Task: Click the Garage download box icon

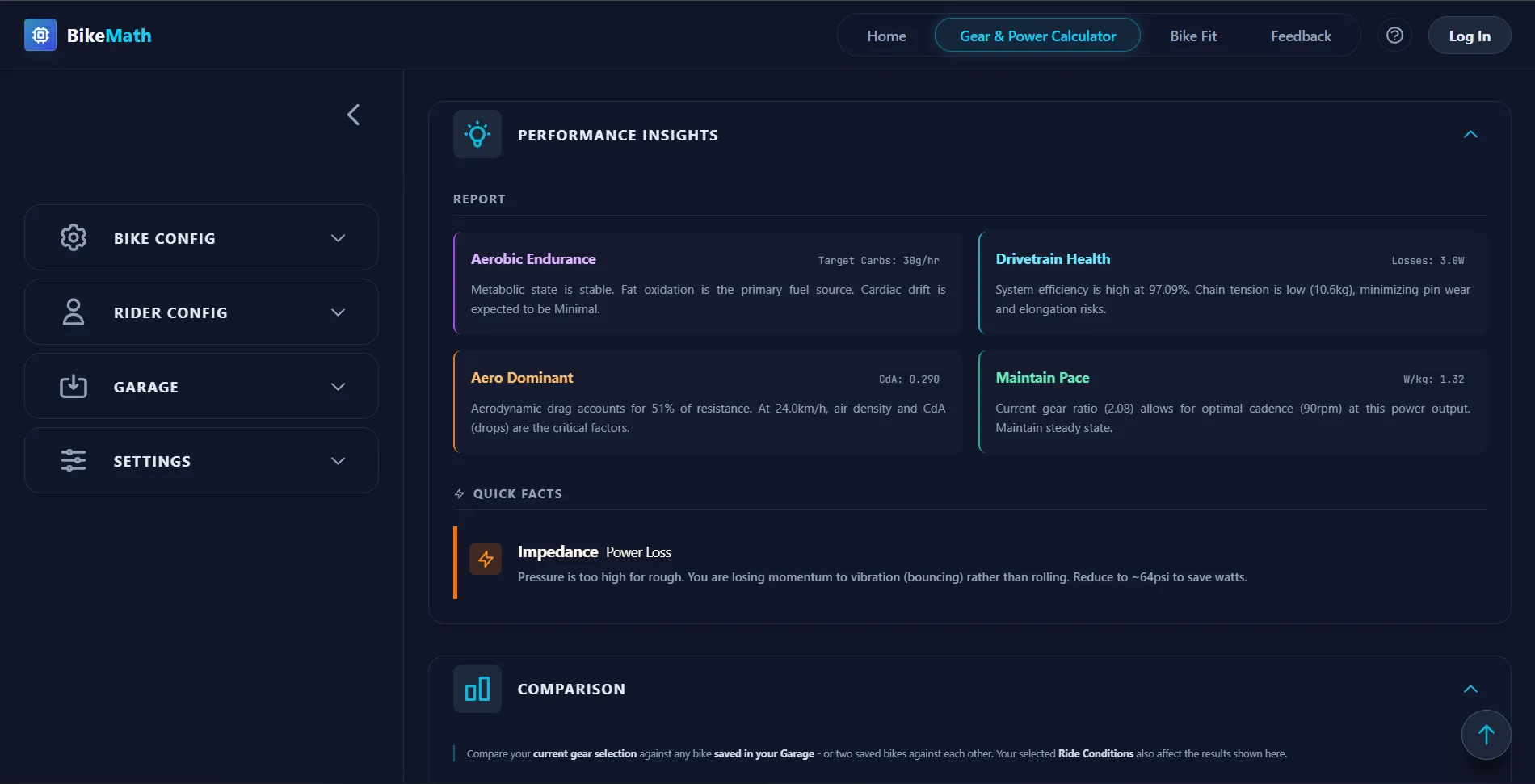Action: pos(74,386)
